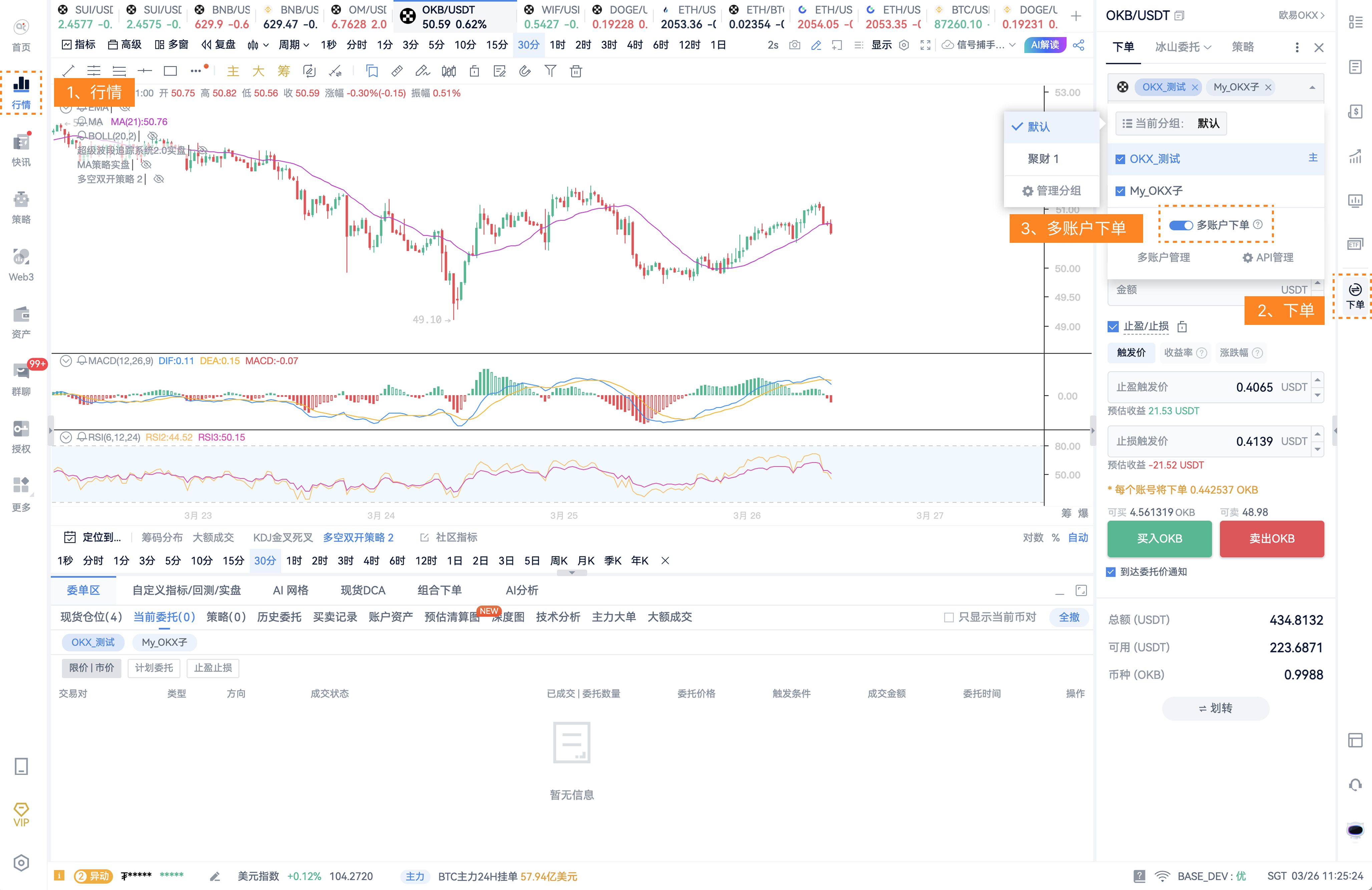
Task: Open settings hexagon icon in left sidebar
Action: pos(21,863)
